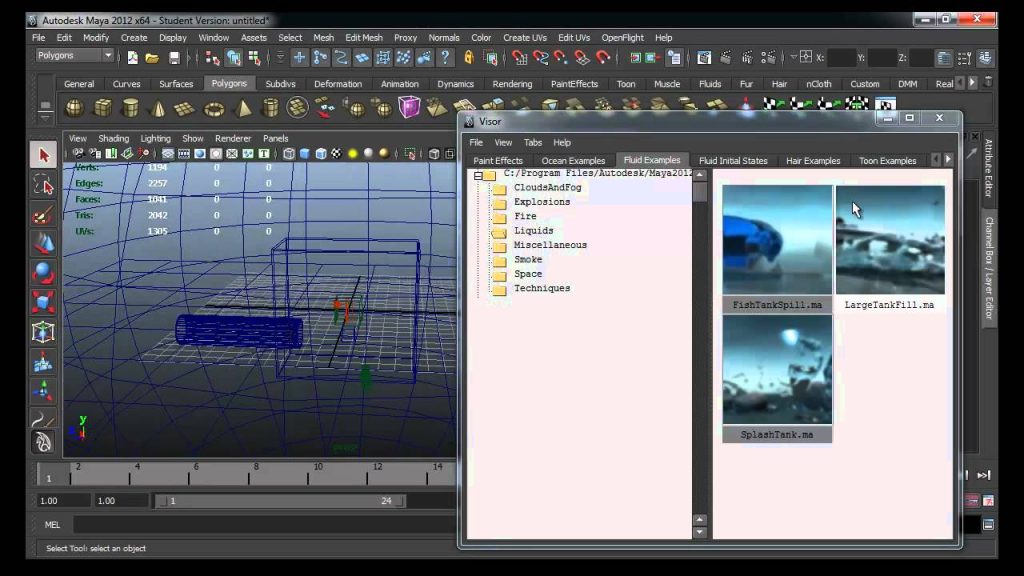Collapse the Maya2012 root folder in Visor
Screen dimensions: 1024x576
point(478,175)
